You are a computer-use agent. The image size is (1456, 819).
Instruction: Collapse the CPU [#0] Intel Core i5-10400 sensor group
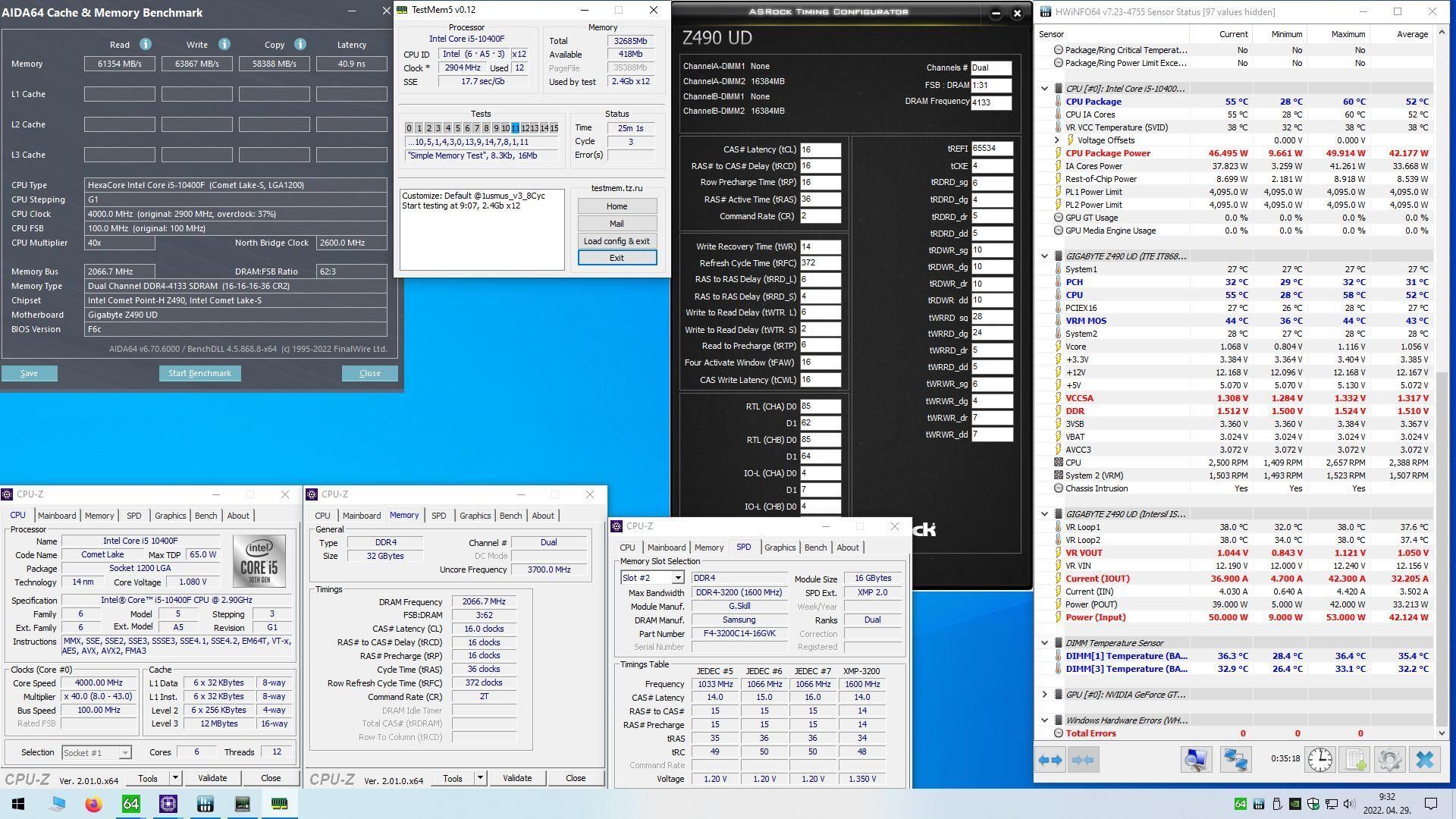tap(1045, 89)
